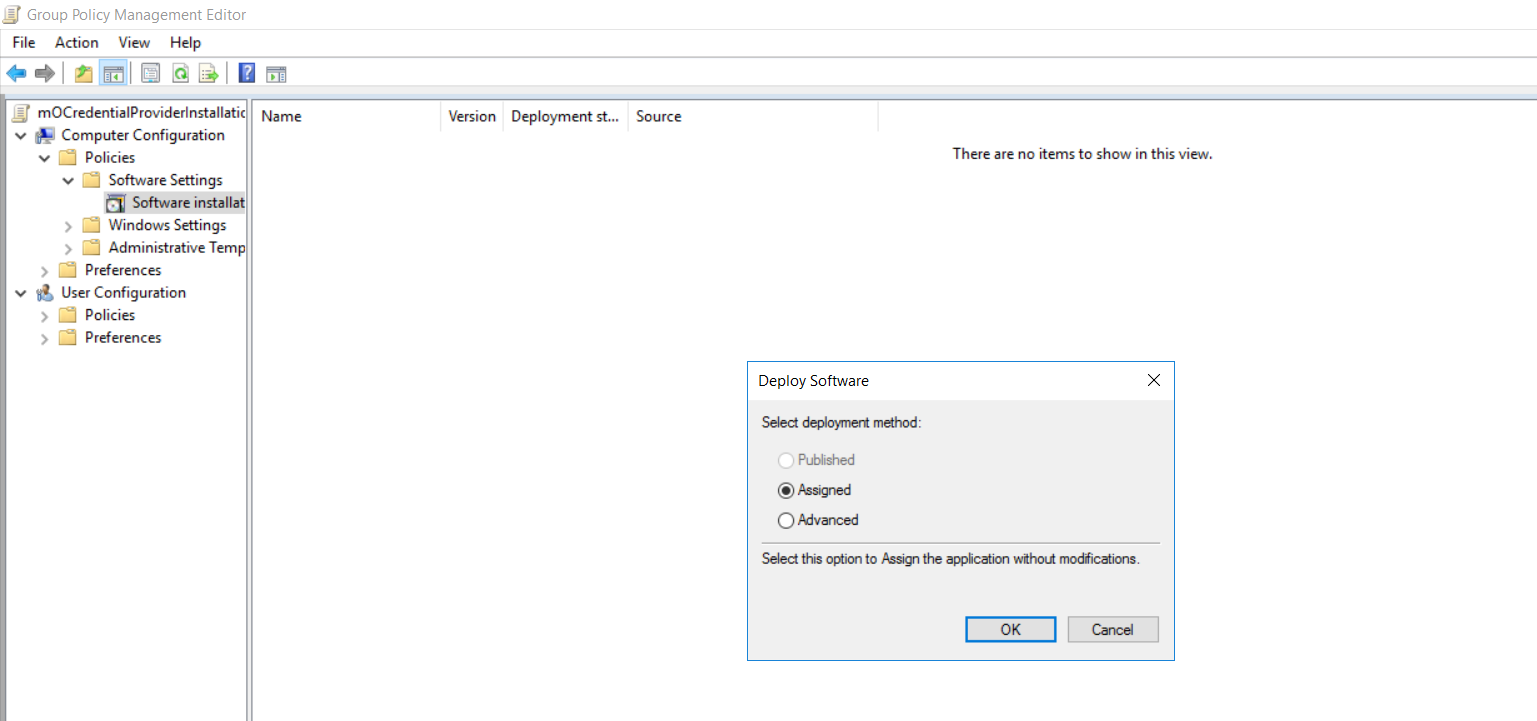Click the Software installation node icon
The image size is (1537, 721).
(x=116, y=203)
